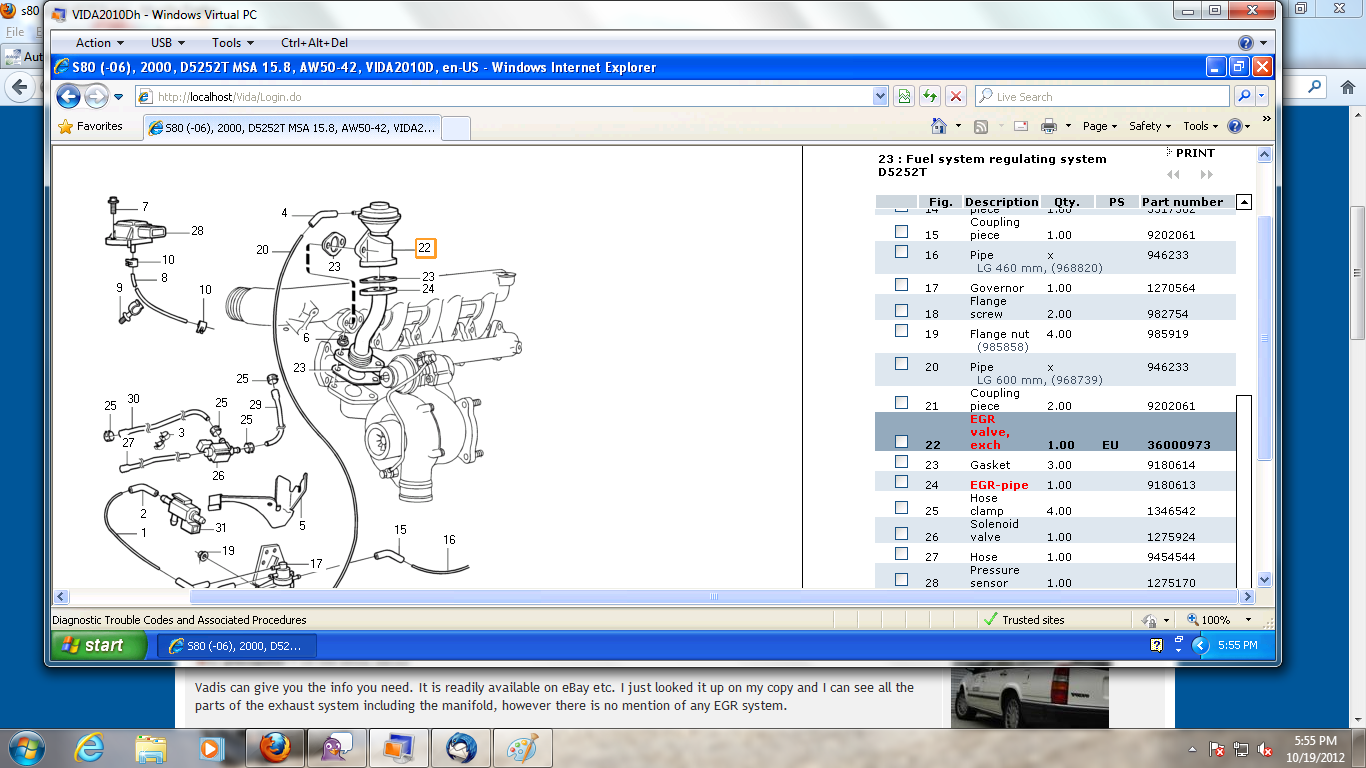Open the USB menu in Virtual PC

[x=167, y=43]
